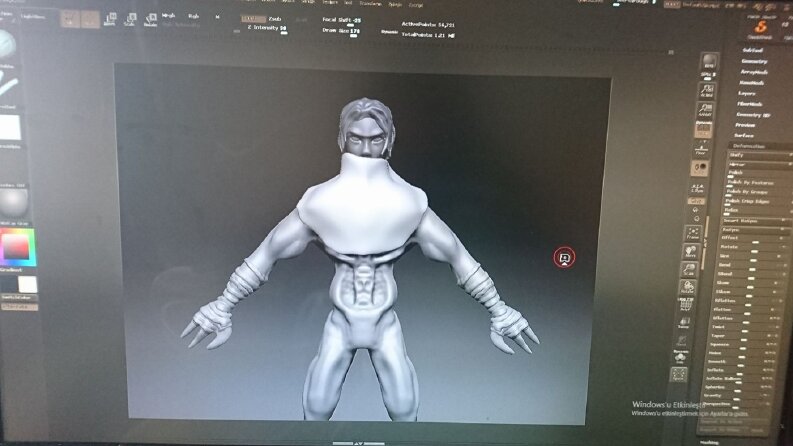Click the Xpose icon on right shelf
The image size is (793, 446).
tap(679, 375)
